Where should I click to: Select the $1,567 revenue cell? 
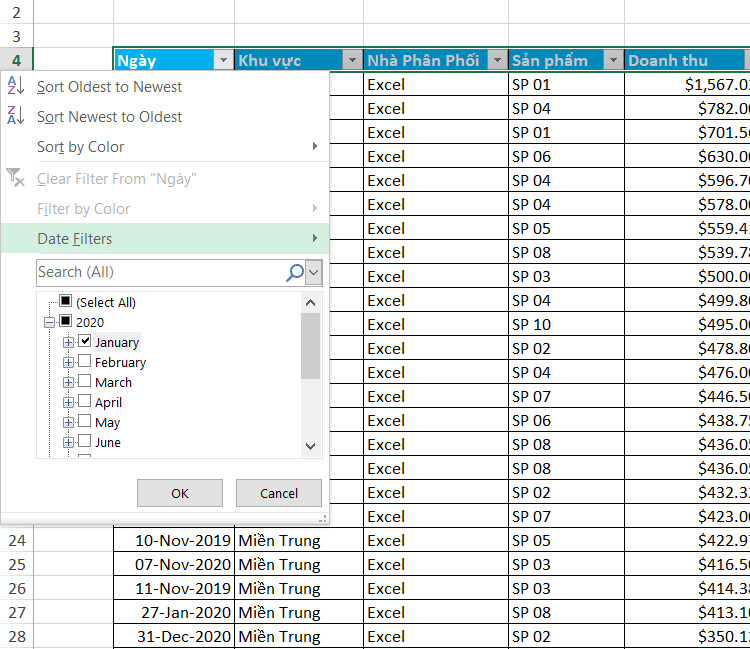click(x=687, y=84)
